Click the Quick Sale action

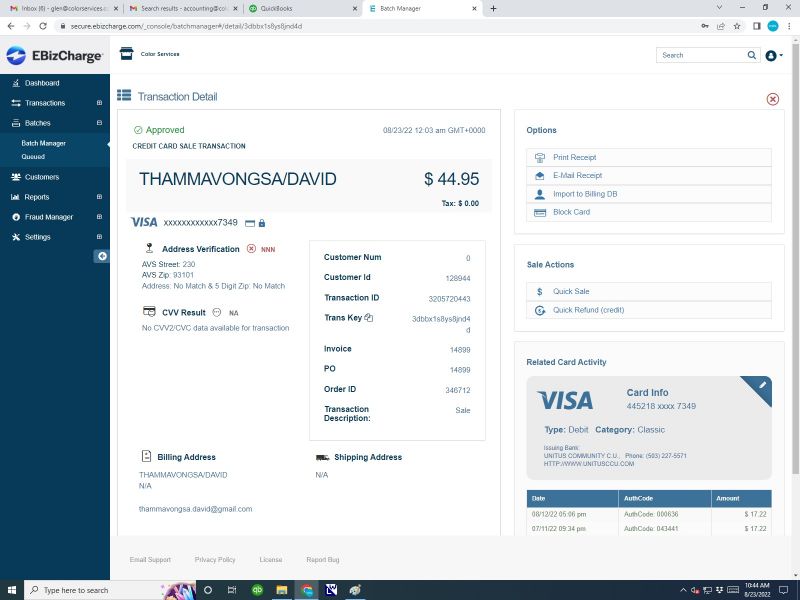(571, 292)
